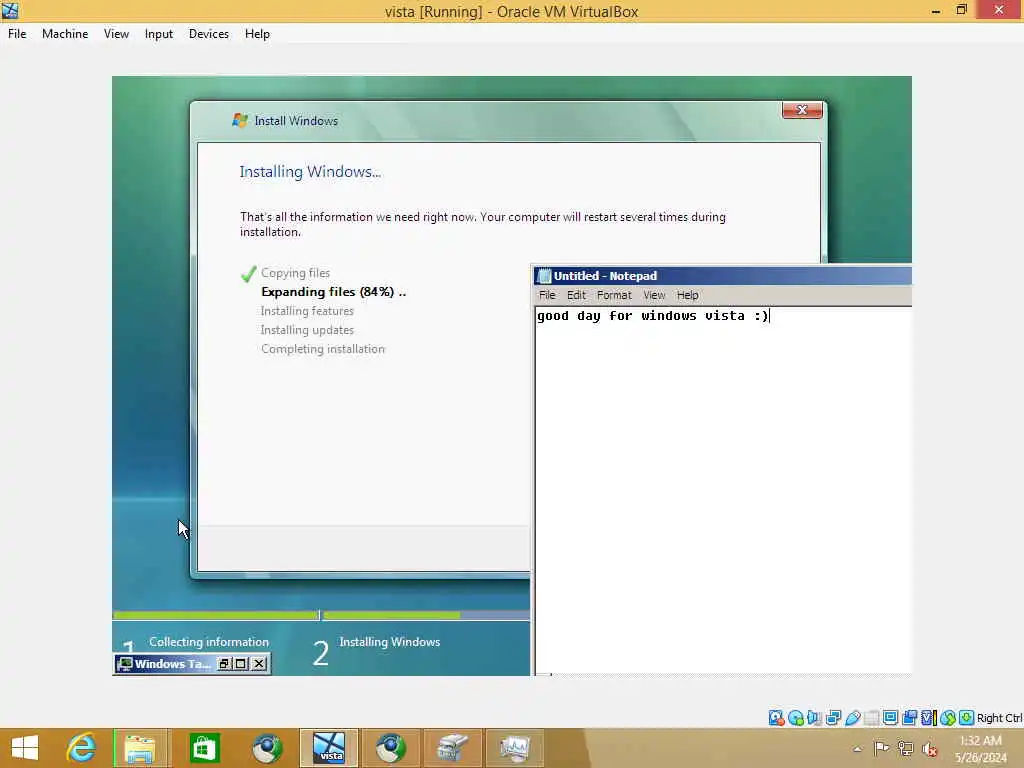Open Notepad View menu
Screen dimensions: 1024x768
[x=654, y=295]
